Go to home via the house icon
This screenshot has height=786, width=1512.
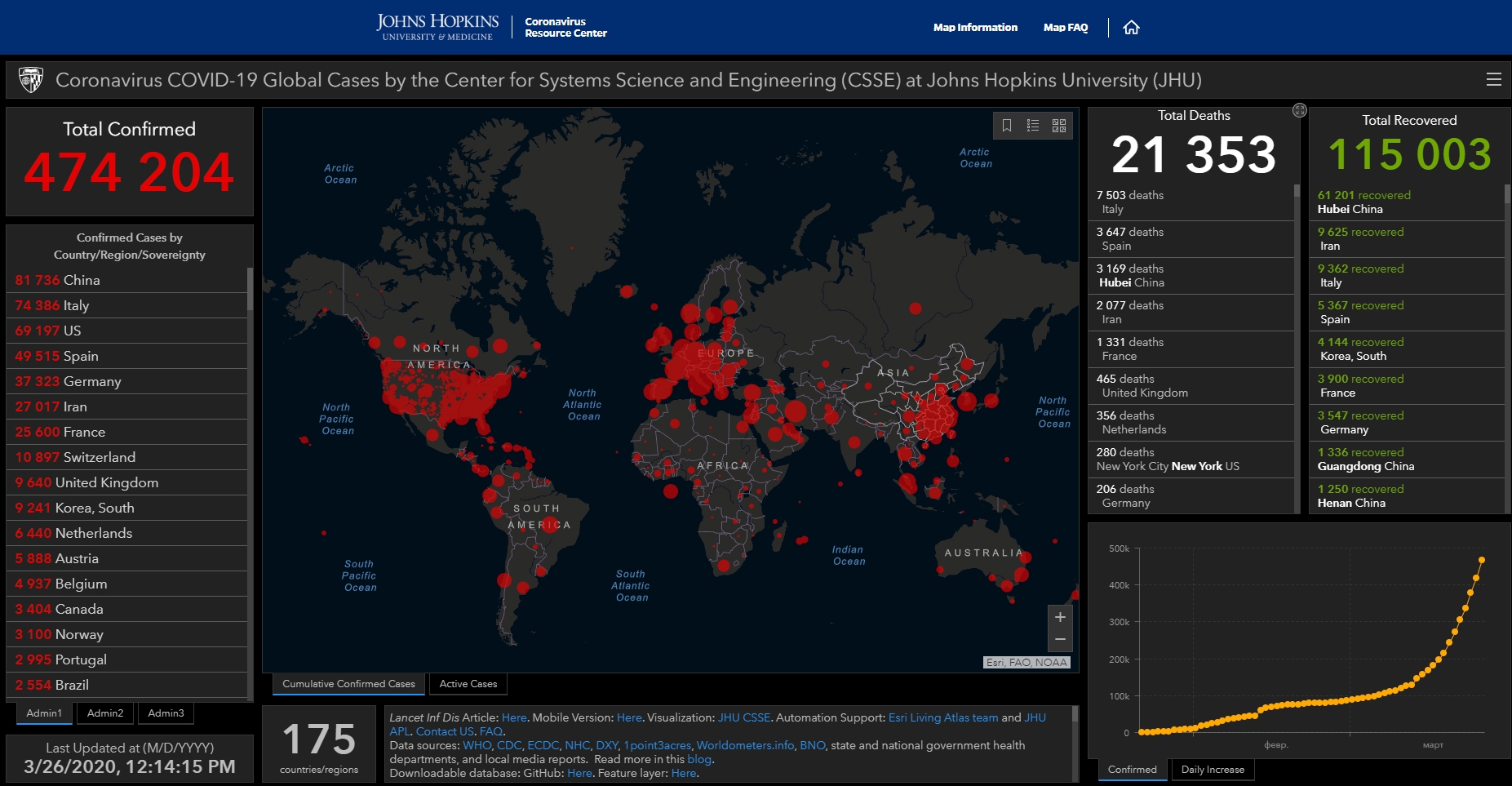pyautogui.click(x=1131, y=28)
